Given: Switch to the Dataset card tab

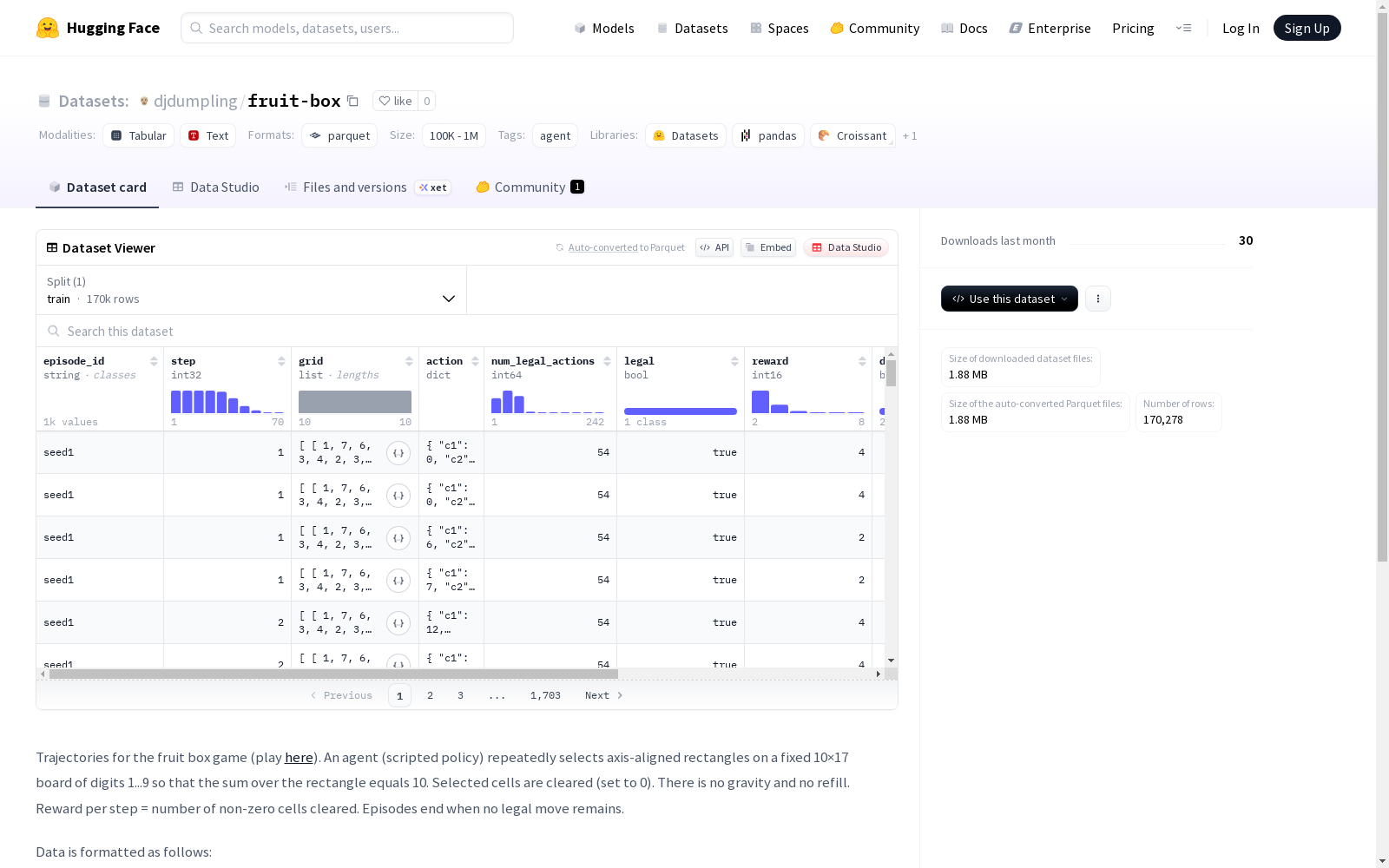Looking at the screenshot, I should [x=97, y=187].
